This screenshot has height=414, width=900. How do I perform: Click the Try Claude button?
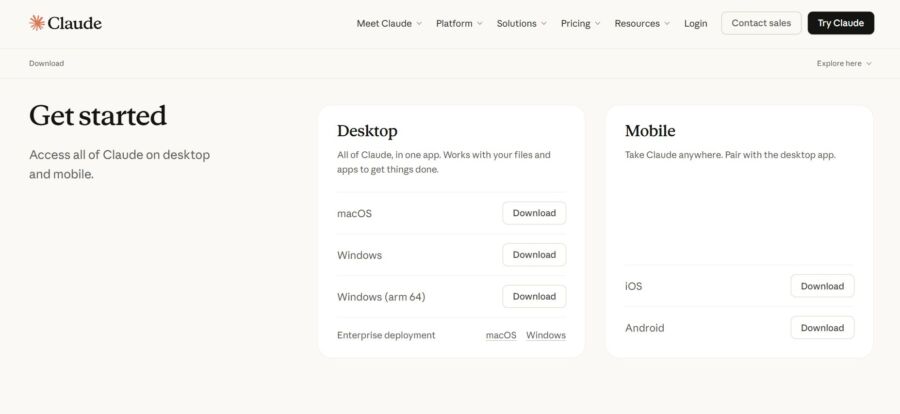(x=841, y=23)
